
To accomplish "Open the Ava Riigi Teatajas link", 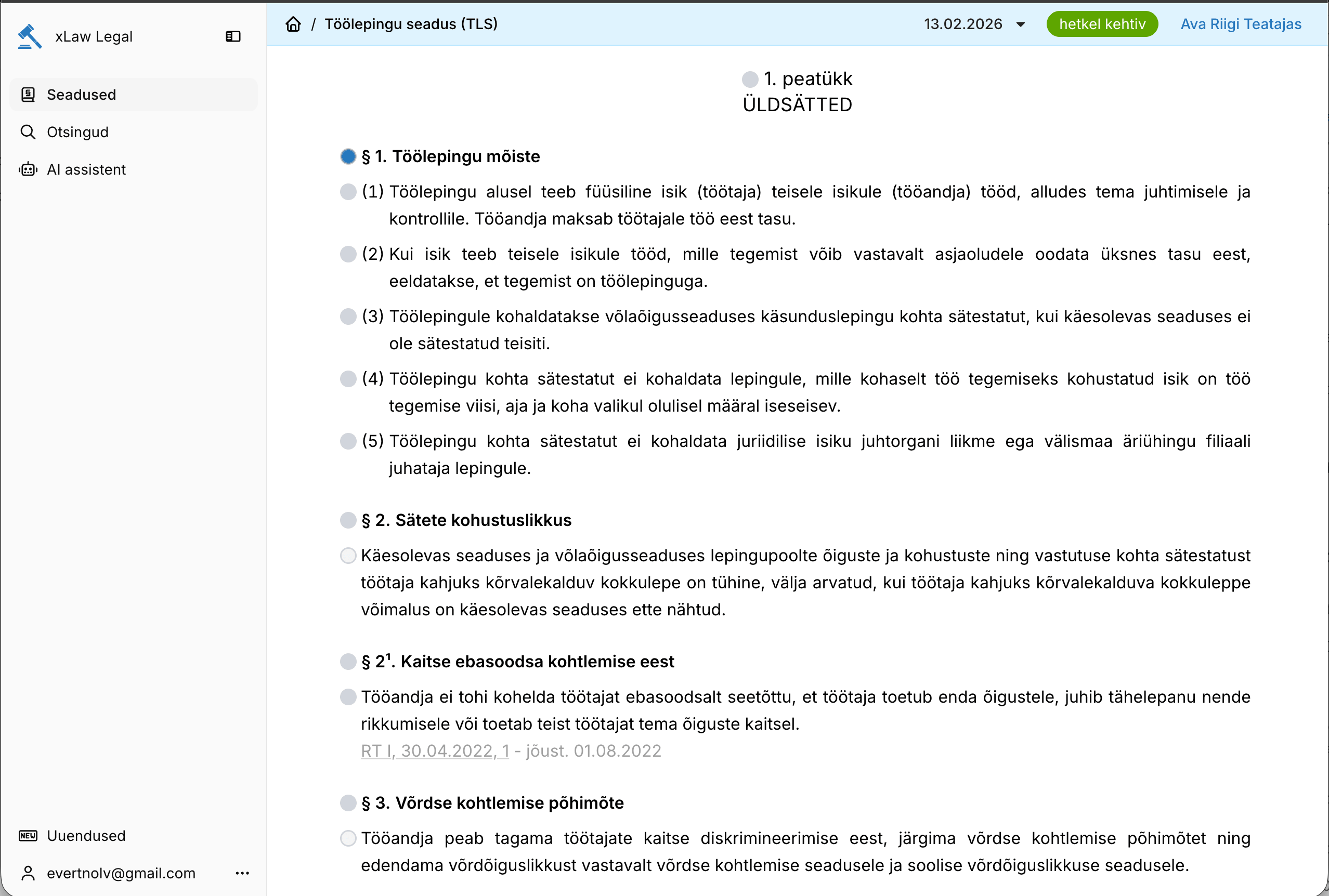I will 1241,24.
